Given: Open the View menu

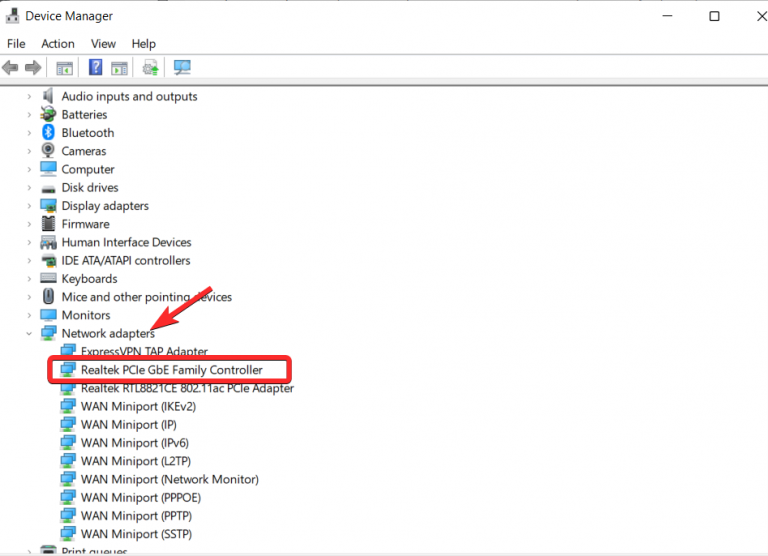Looking at the screenshot, I should coord(103,44).
